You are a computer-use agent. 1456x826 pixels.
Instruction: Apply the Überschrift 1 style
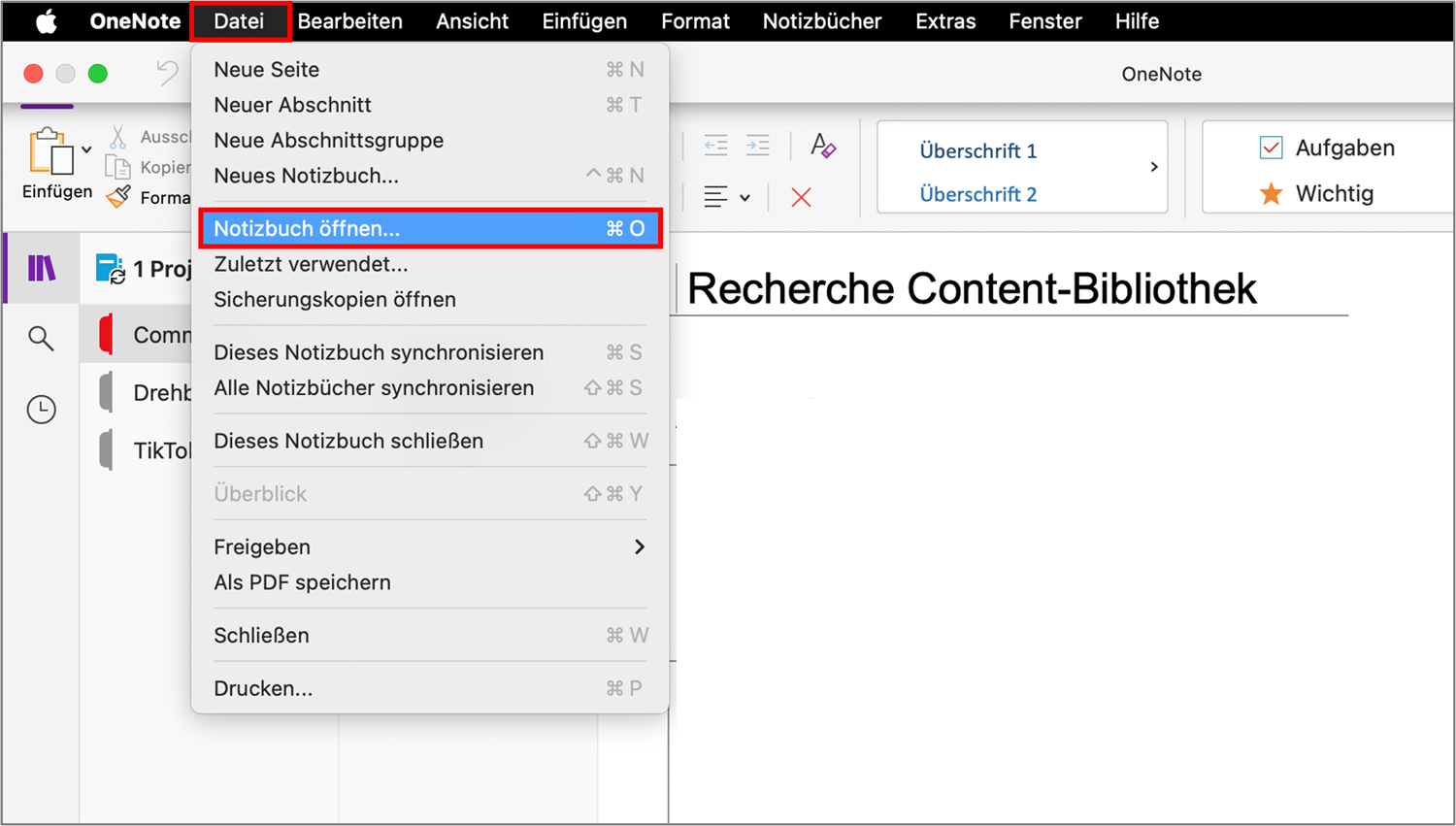tap(977, 150)
